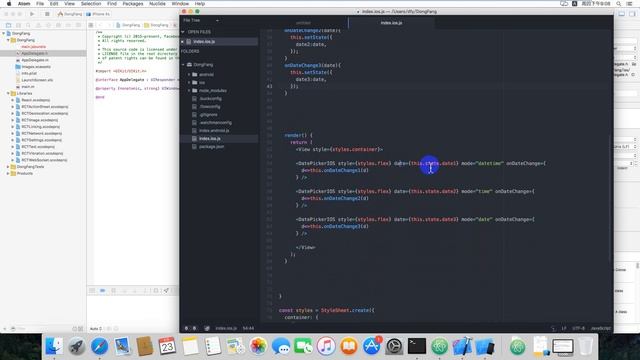Open the Finder icon in the Dock
This screenshot has width=640, height=360.
click(54, 347)
